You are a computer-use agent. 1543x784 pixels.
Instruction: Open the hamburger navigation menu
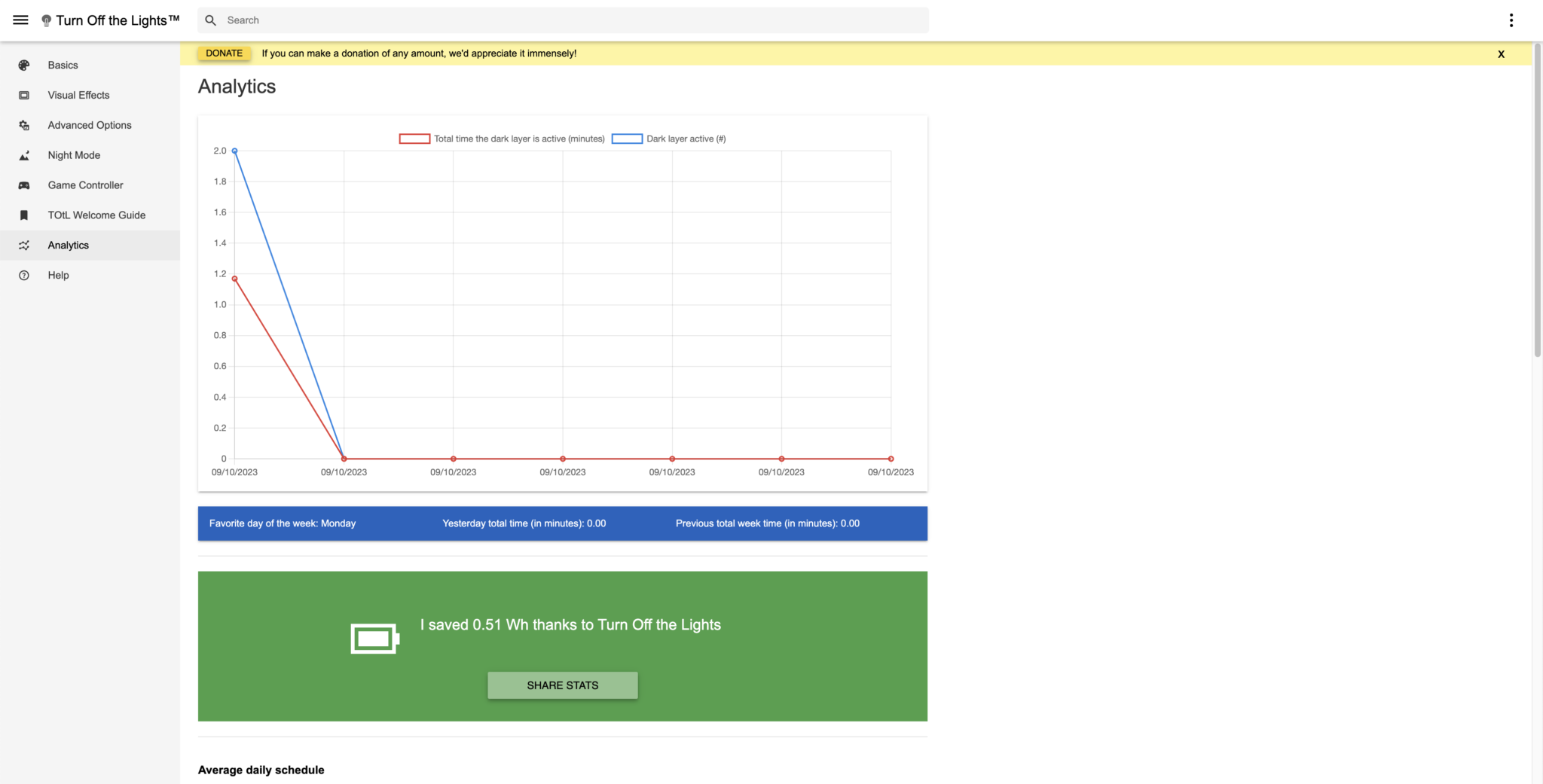20,20
